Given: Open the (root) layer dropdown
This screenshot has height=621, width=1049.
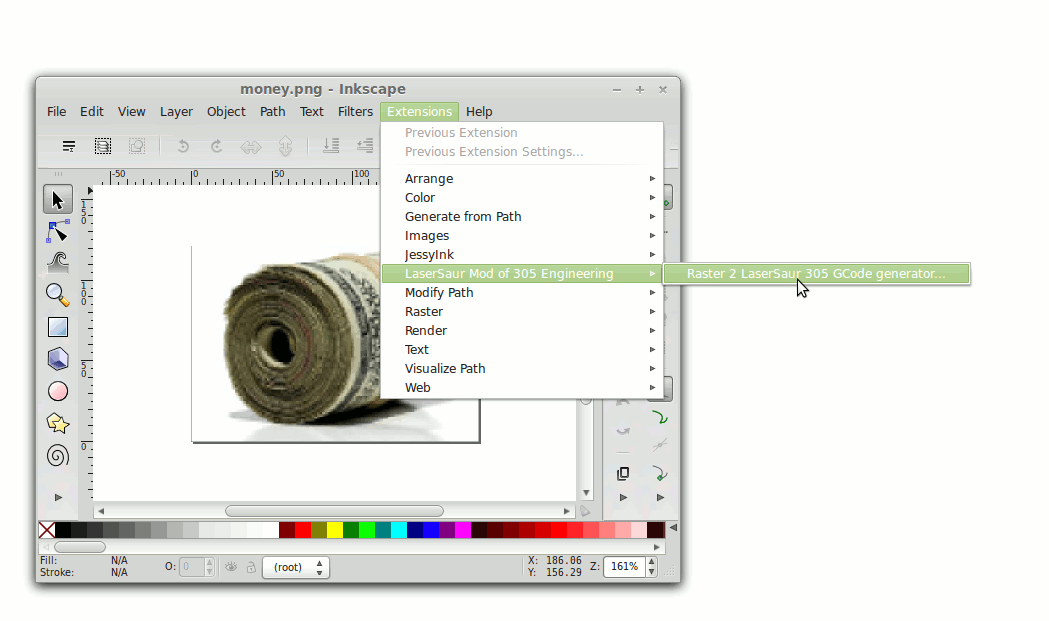Looking at the screenshot, I should click(x=296, y=567).
